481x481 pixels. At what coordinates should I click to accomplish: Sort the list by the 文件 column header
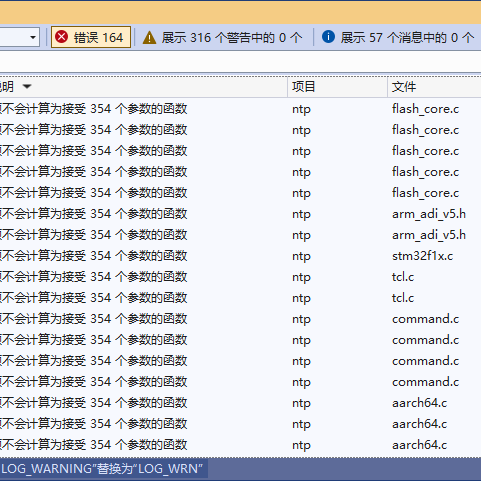tap(434, 87)
